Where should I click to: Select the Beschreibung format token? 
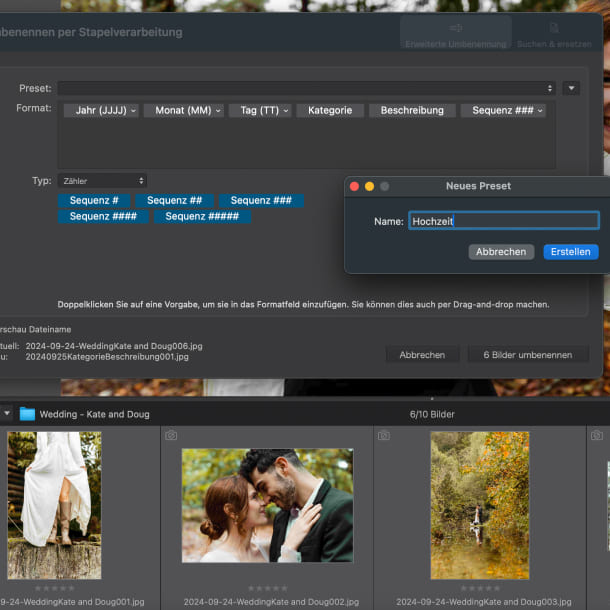coord(412,111)
